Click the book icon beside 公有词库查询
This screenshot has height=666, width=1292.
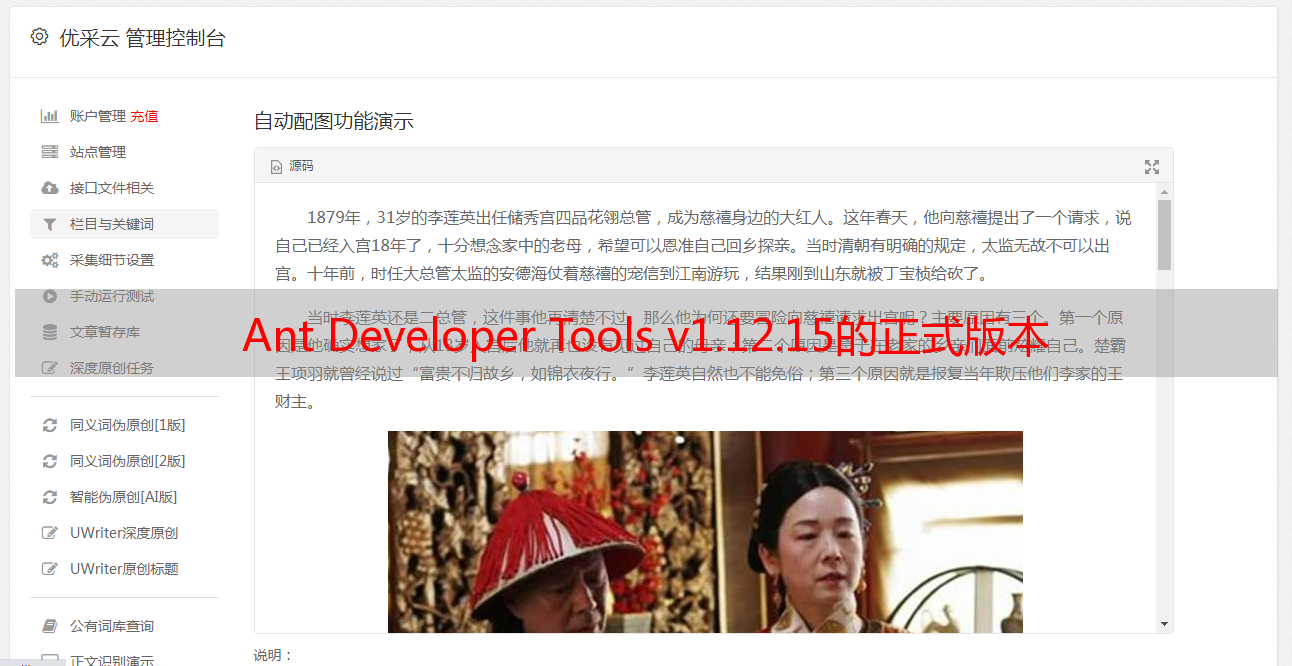pyautogui.click(x=49, y=626)
